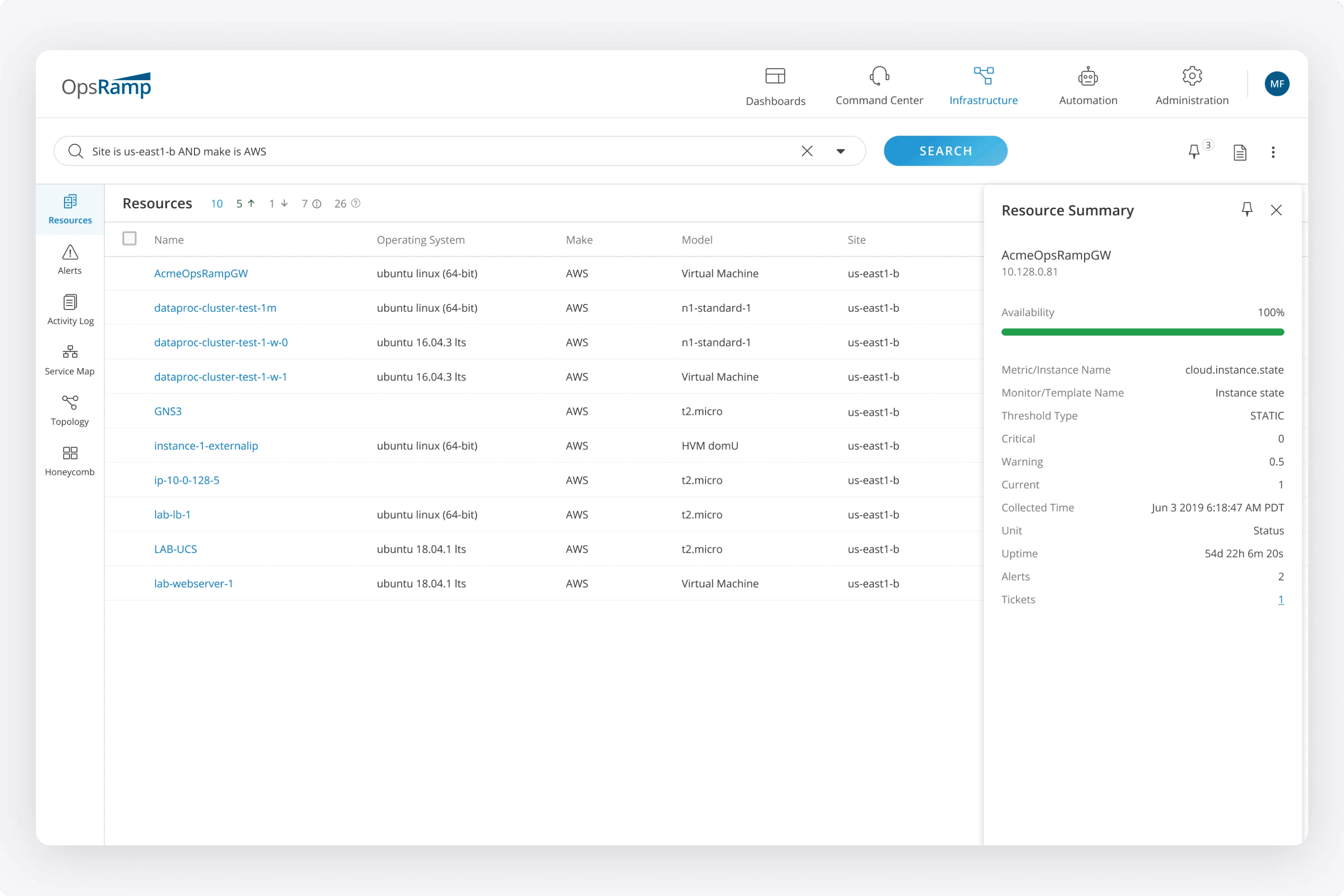Open the three-dot more options menu
This screenshot has width=1344, height=896.
(1273, 152)
